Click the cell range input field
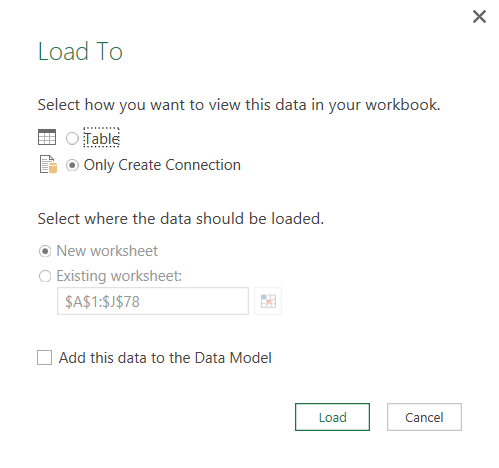Viewport: 499px width, 468px height. (x=153, y=301)
